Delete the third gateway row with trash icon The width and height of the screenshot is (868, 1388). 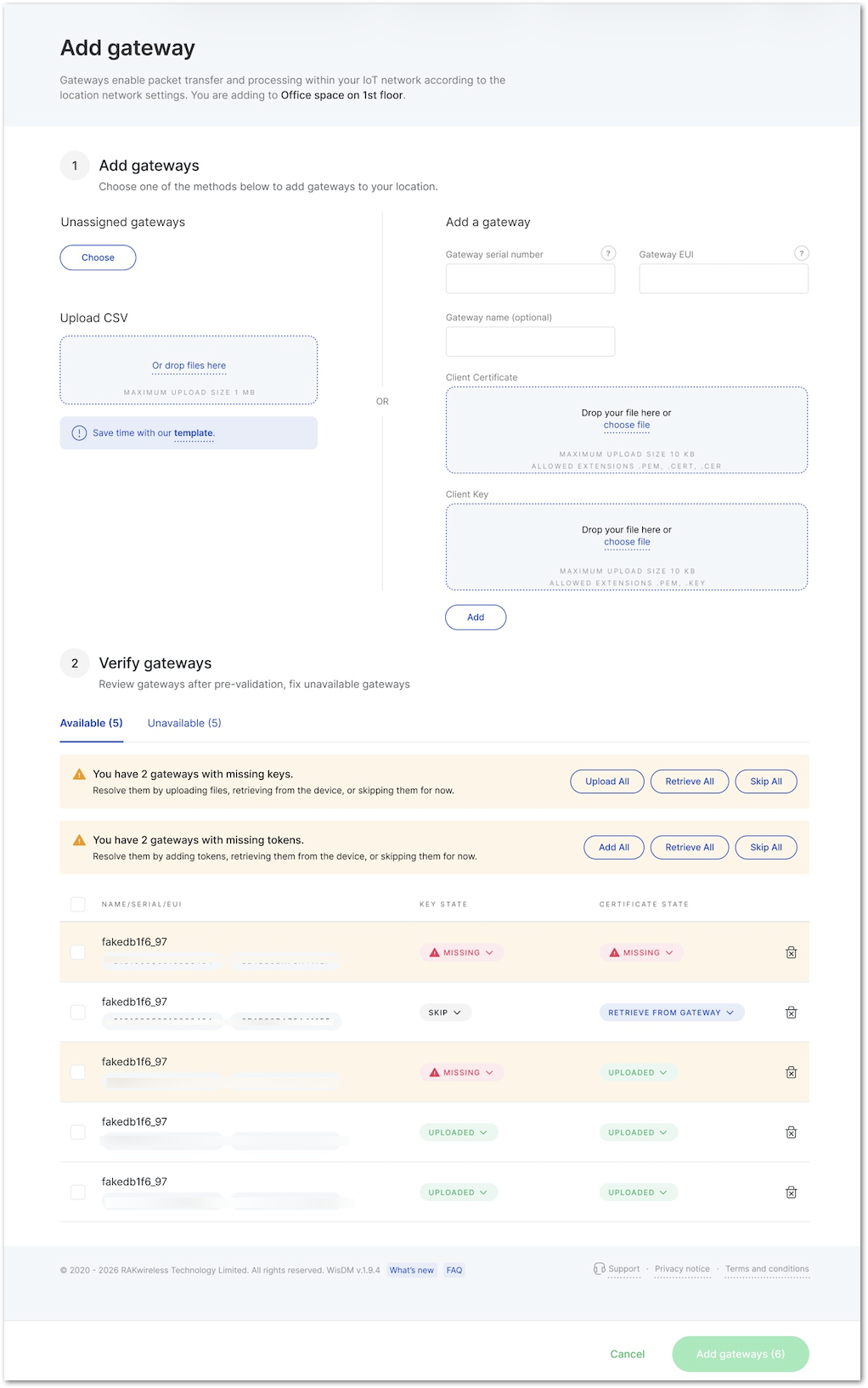(791, 1072)
